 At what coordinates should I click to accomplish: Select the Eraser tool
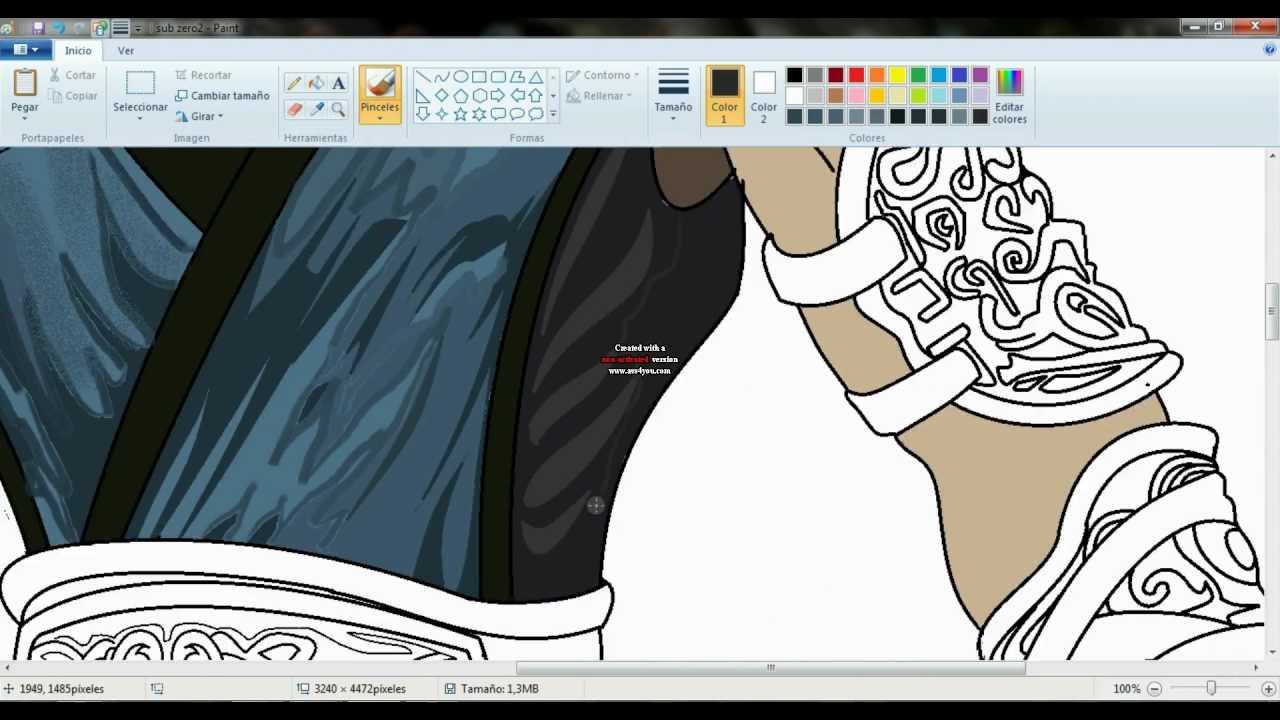click(294, 109)
